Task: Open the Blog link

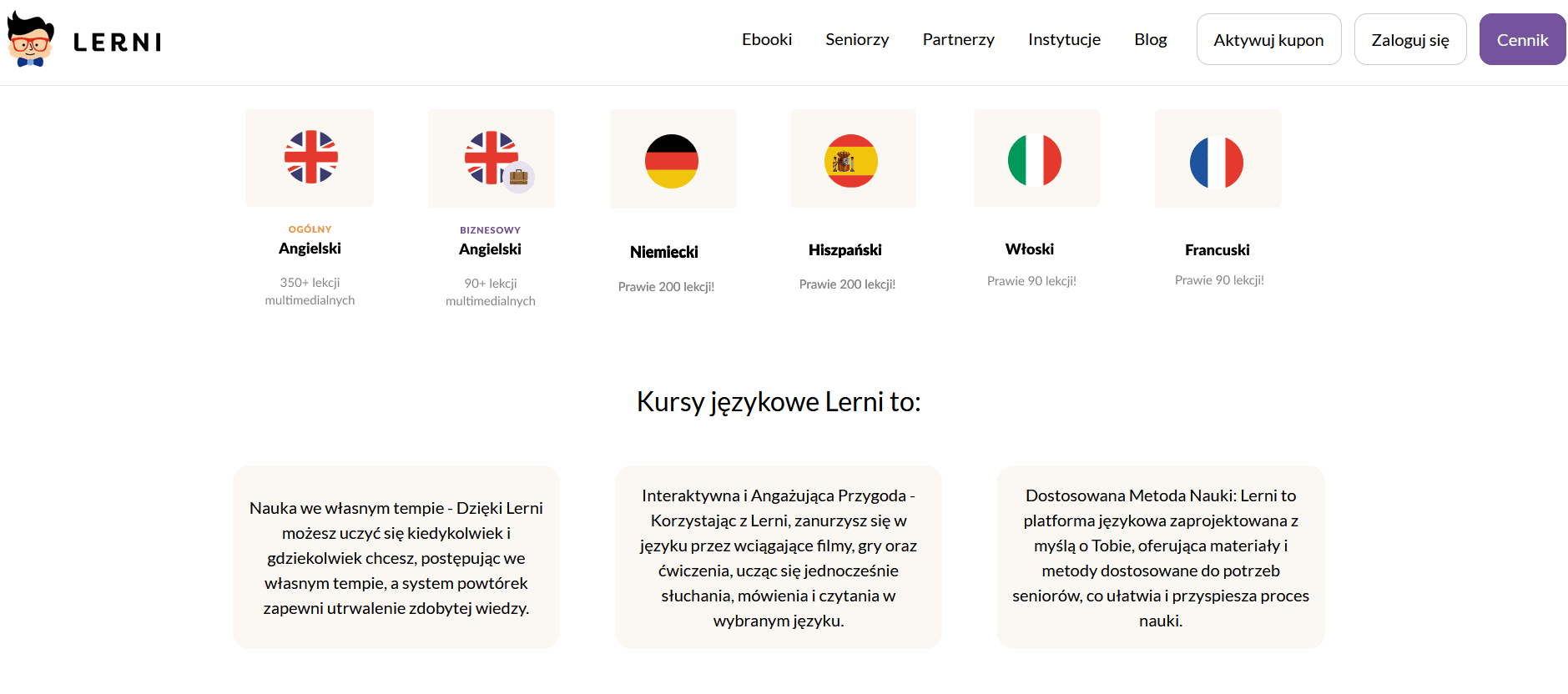Action: tap(1150, 39)
